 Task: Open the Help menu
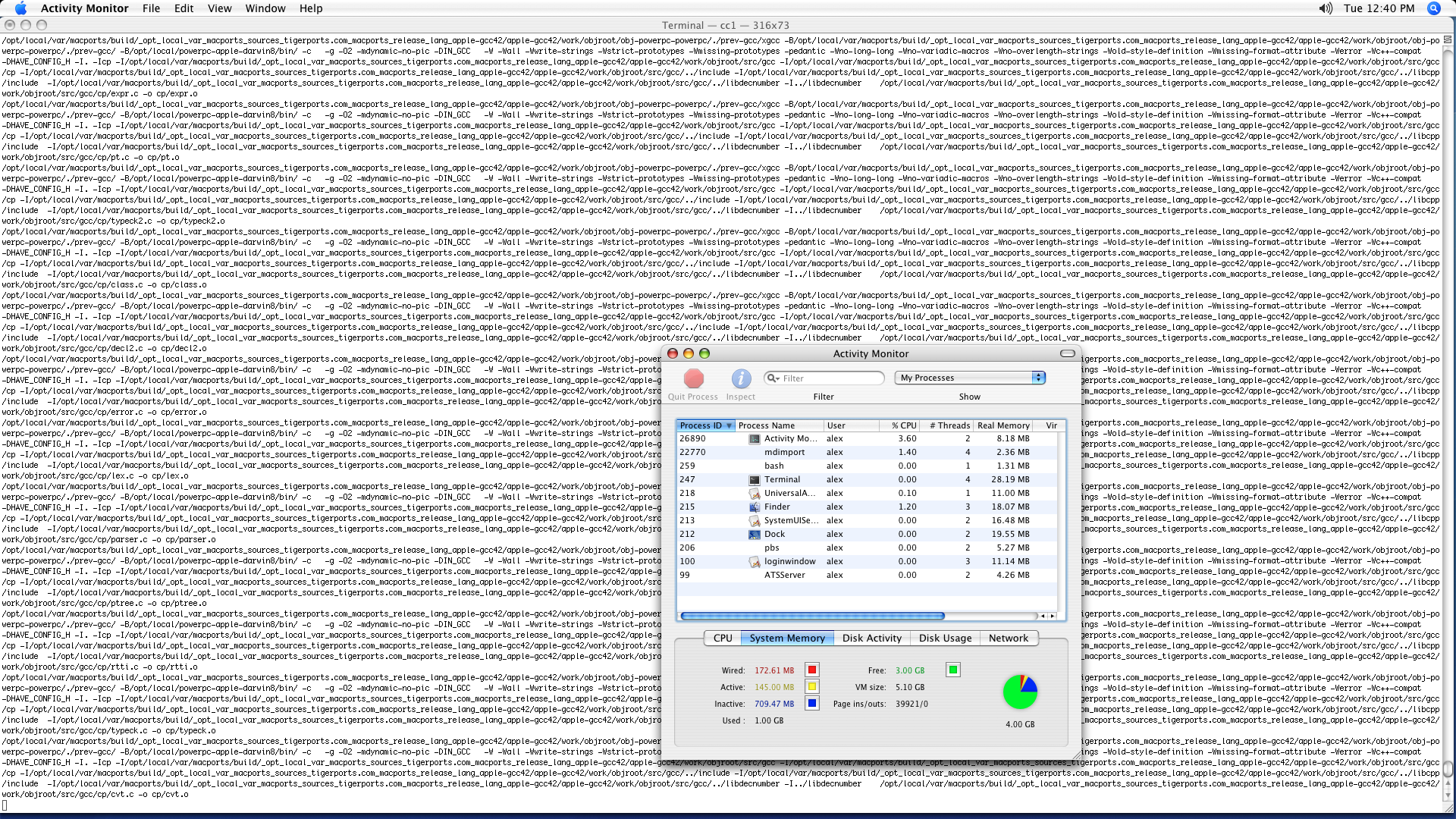311,8
